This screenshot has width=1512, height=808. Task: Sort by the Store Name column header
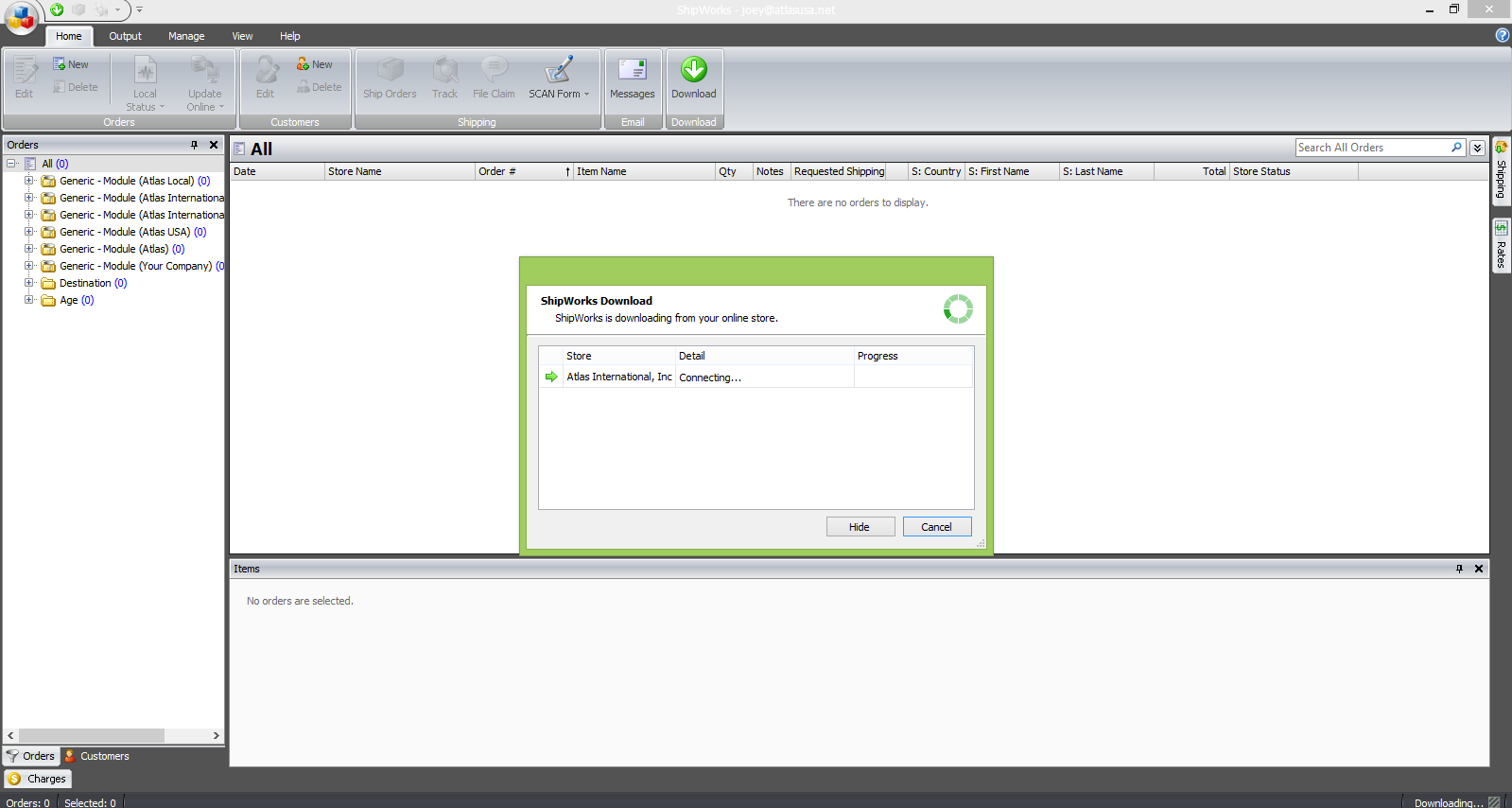pyautogui.click(x=399, y=171)
